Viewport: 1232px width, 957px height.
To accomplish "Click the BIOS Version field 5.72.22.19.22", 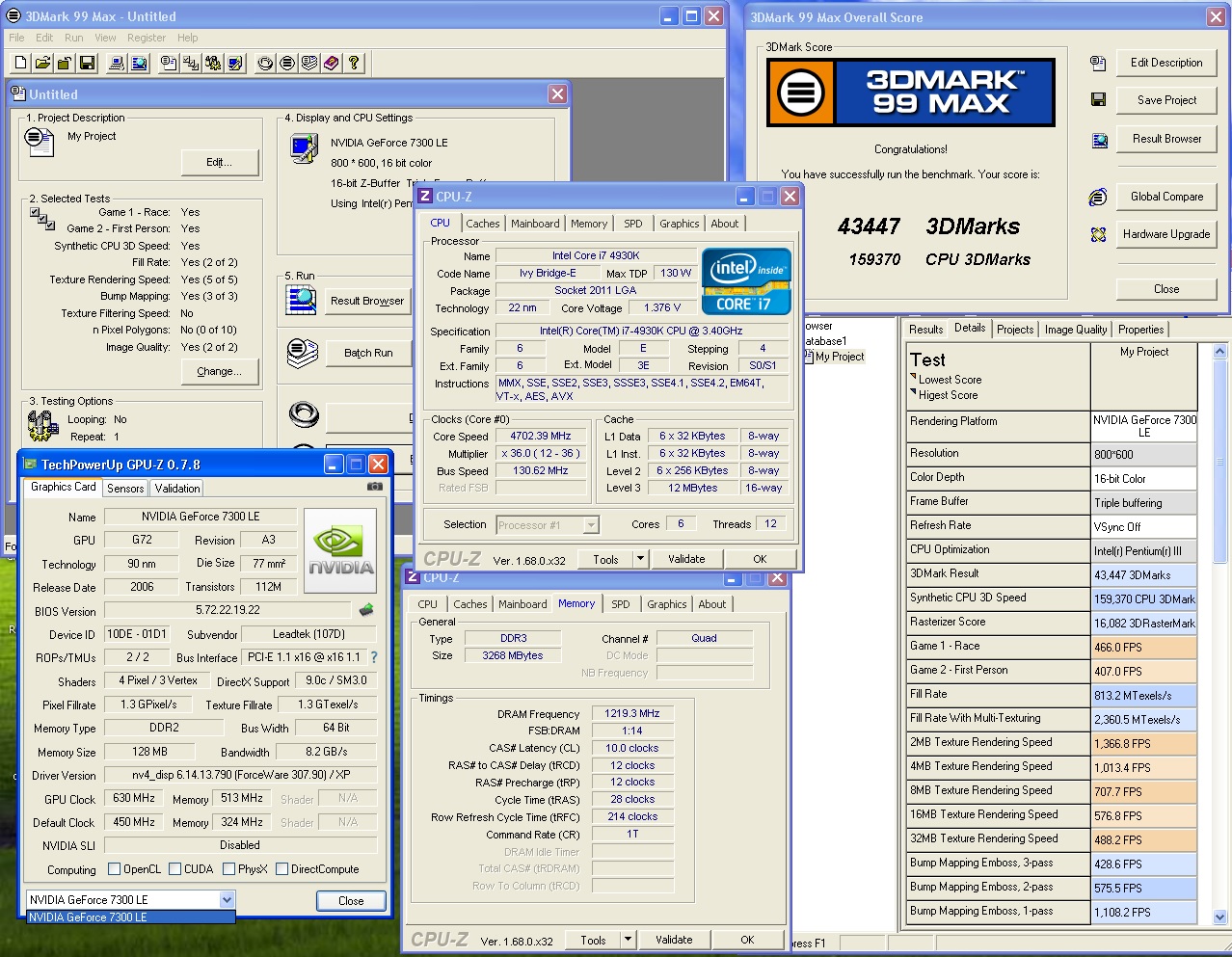I will (x=228, y=610).
